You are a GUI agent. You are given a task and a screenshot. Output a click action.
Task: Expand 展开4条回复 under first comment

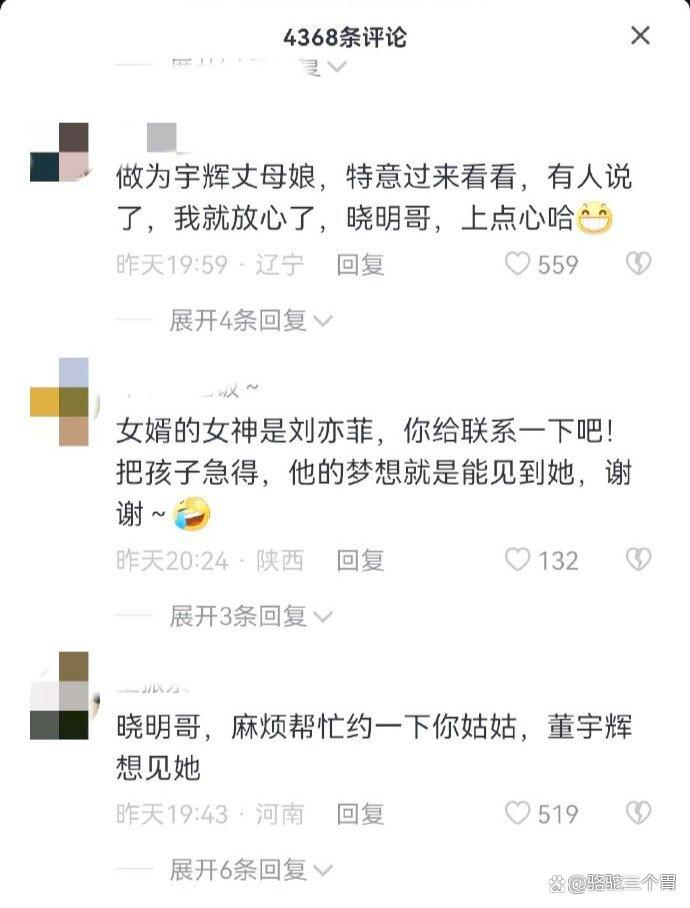[x=251, y=320]
